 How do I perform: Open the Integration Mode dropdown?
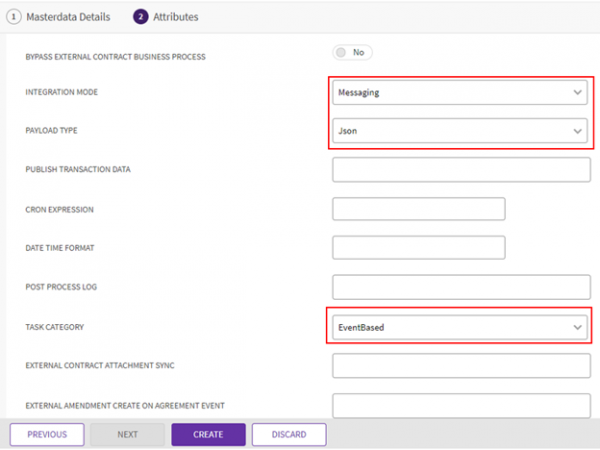(x=458, y=93)
